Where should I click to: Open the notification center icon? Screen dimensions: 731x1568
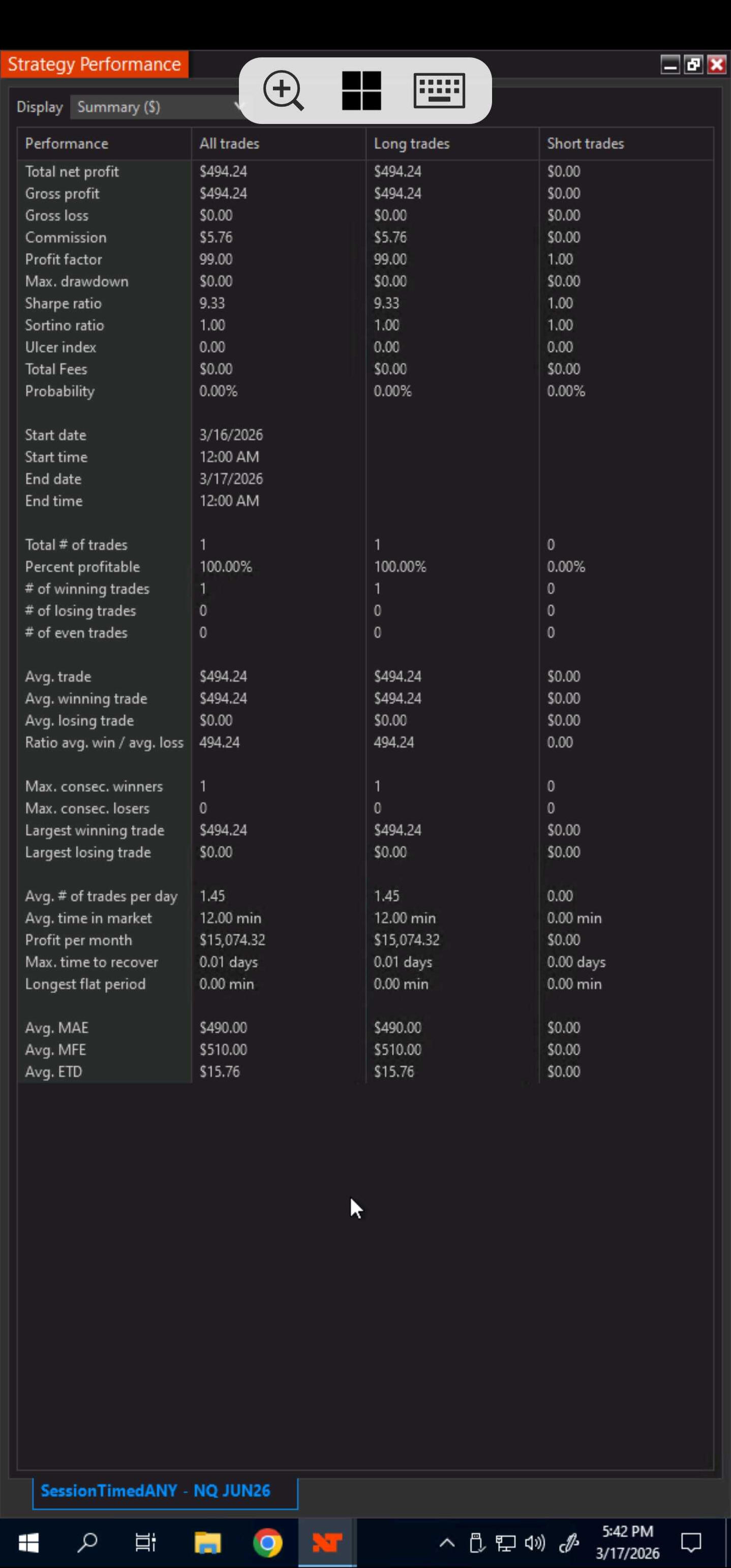click(691, 1543)
